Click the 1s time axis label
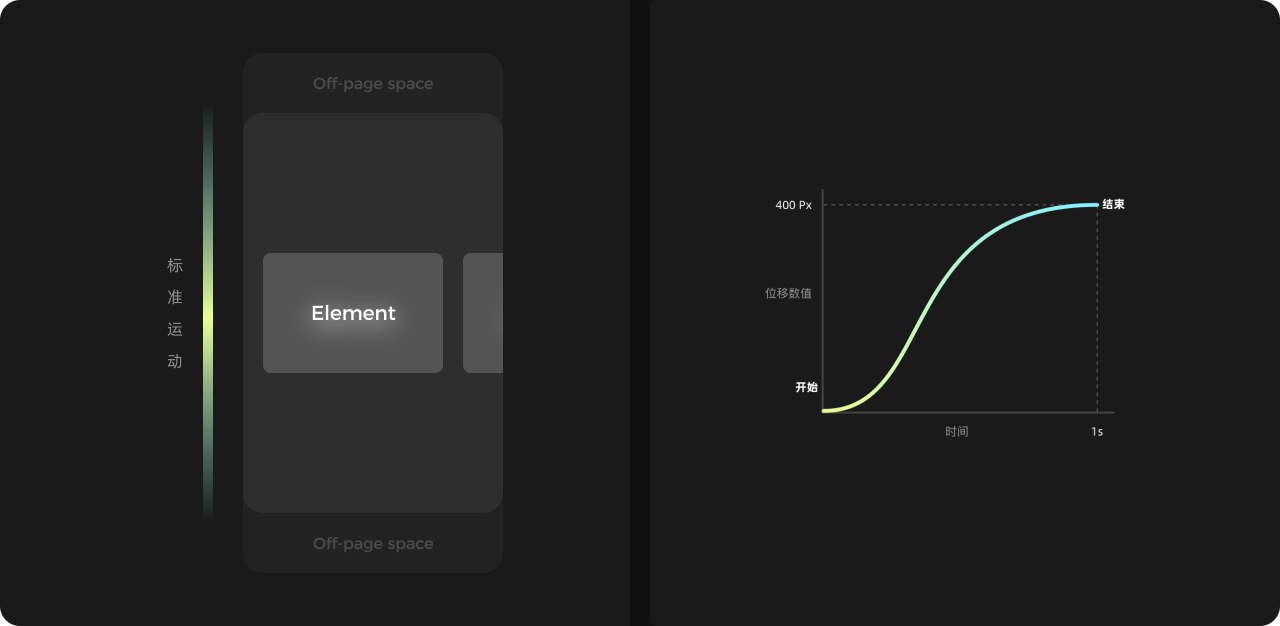The height and width of the screenshot is (626, 1280). click(x=1097, y=432)
